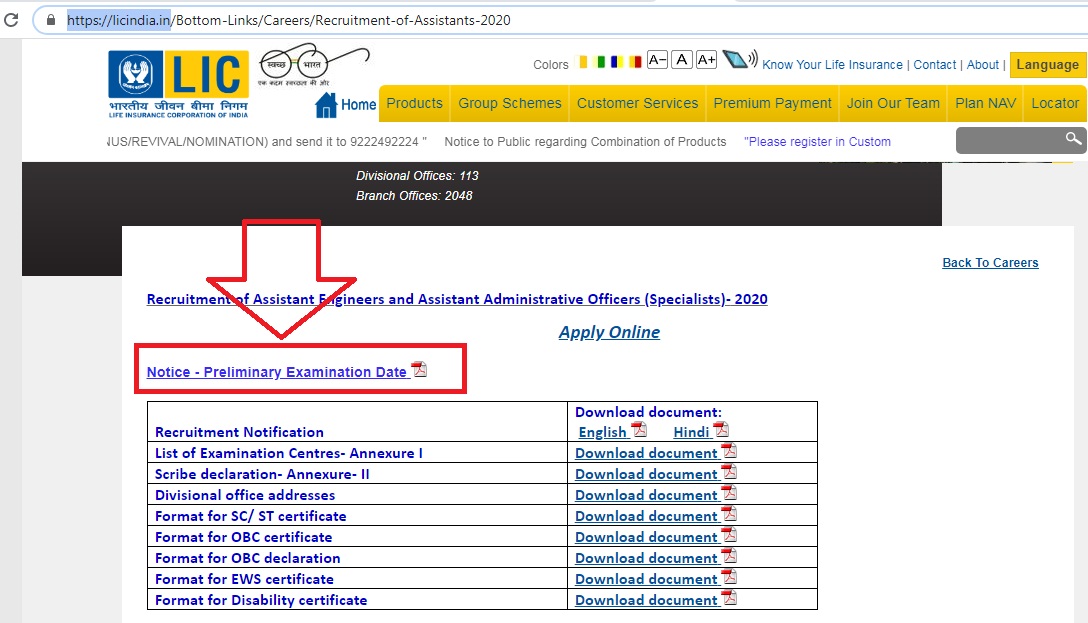Image resolution: width=1088 pixels, height=623 pixels.
Task: Download document for Scribe declaration Annexure II
Action: tap(646, 474)
